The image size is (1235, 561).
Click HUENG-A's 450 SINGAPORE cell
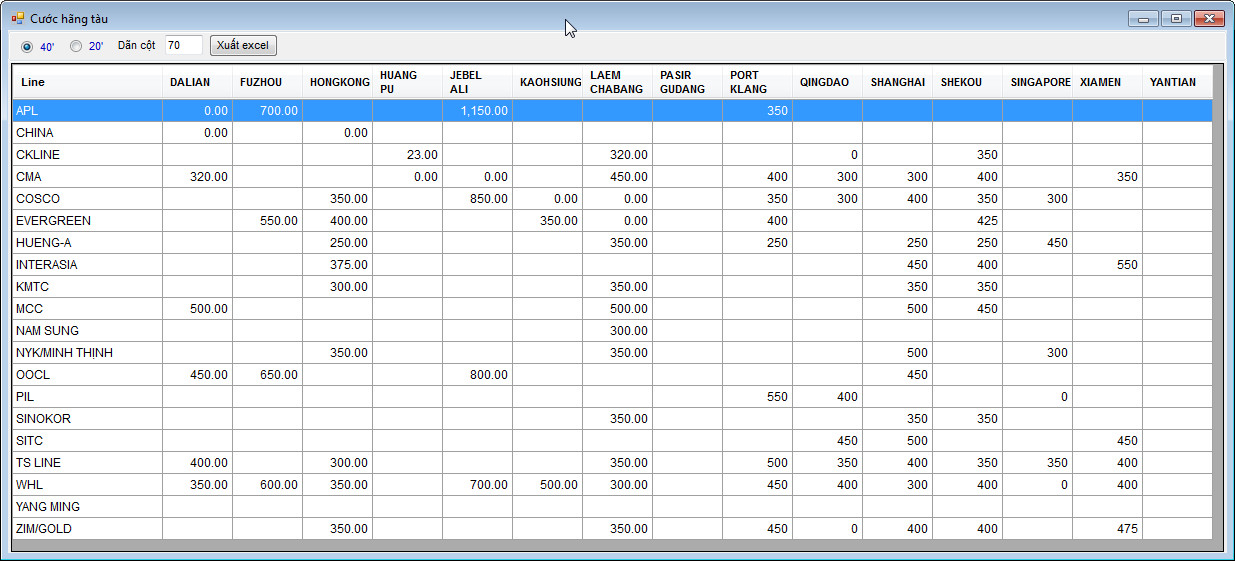point(1037,242)
